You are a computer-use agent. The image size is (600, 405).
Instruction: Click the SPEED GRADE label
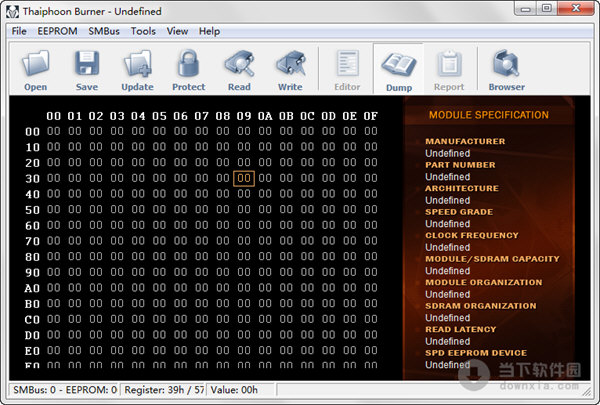click(x=459, y=212)
